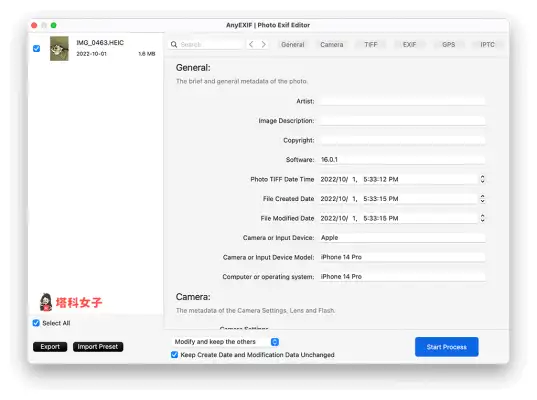This screenshot has width=537, height=400.
Task: Click the File Modified Date field
Action: coord(398,218)
